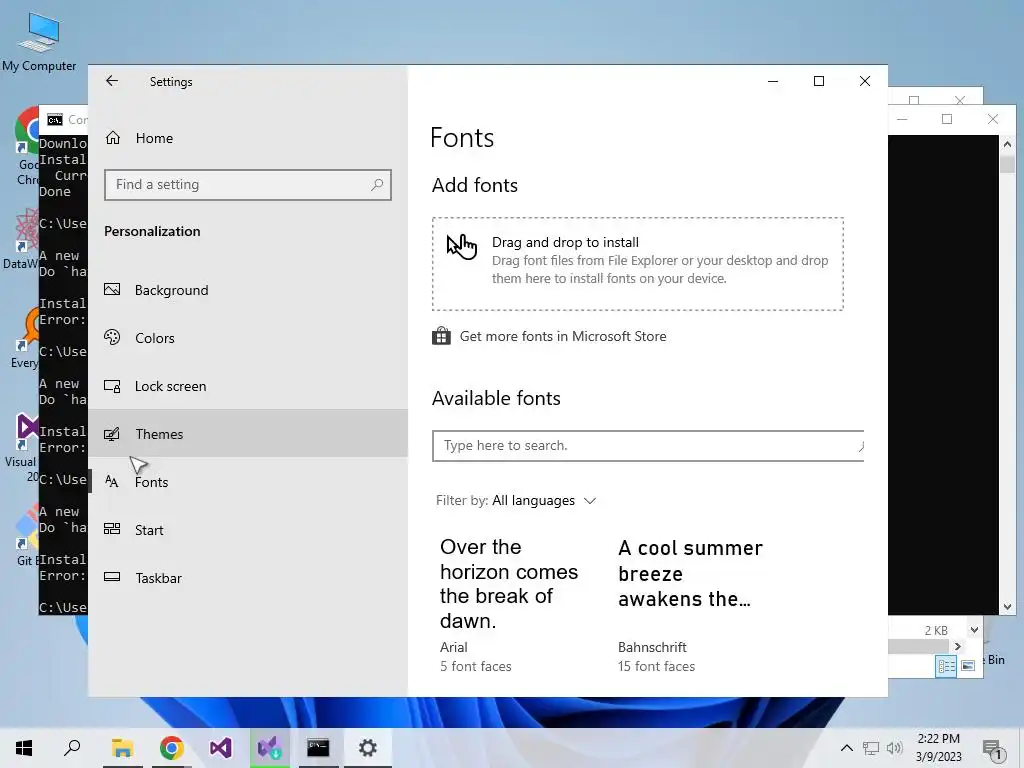This screenshot has height=768, width=1024.
Task: Click the volume speaker icon in tray
Action: tap(894, 748)
